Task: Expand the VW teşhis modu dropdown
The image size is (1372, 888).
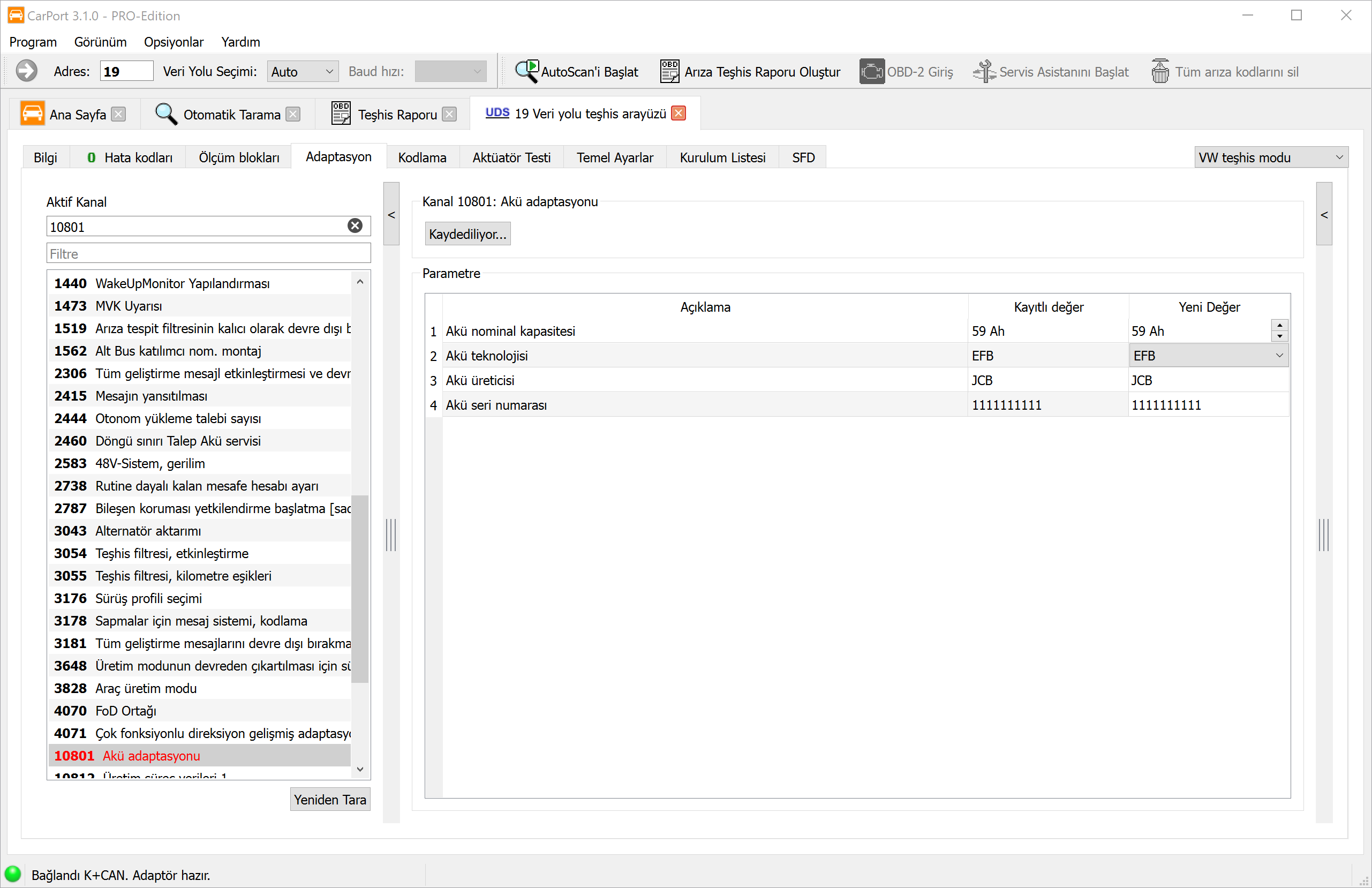Action: (x=1271, y=157)
